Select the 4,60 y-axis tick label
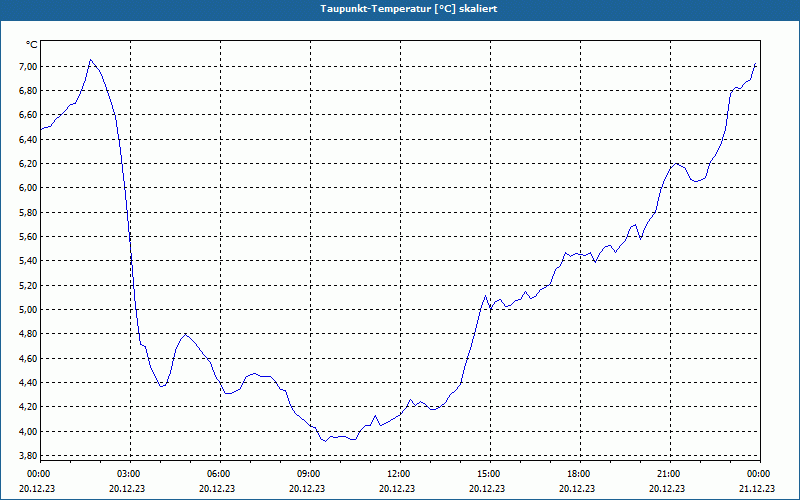800x500 pixels. tap(27, 359)
